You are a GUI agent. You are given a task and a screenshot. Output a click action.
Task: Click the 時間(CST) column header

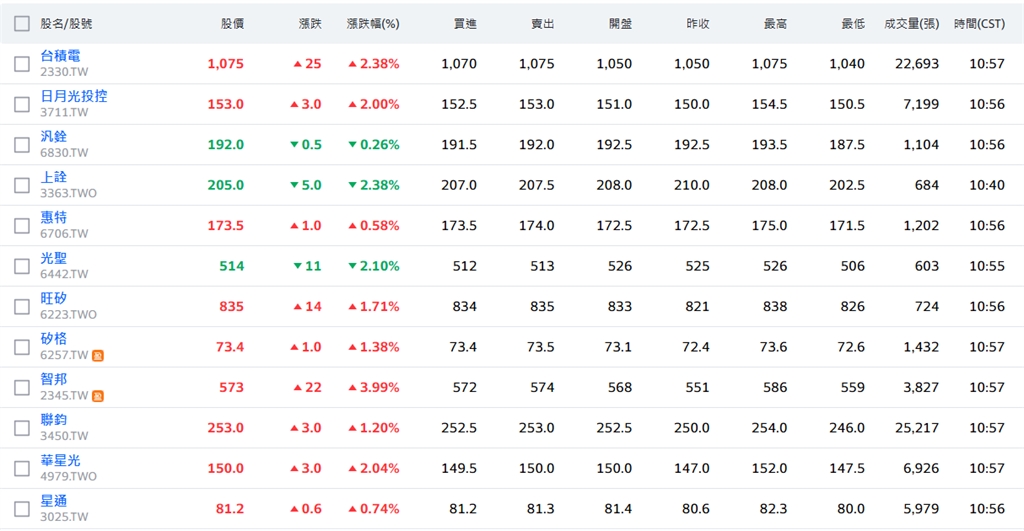[979, 23]
